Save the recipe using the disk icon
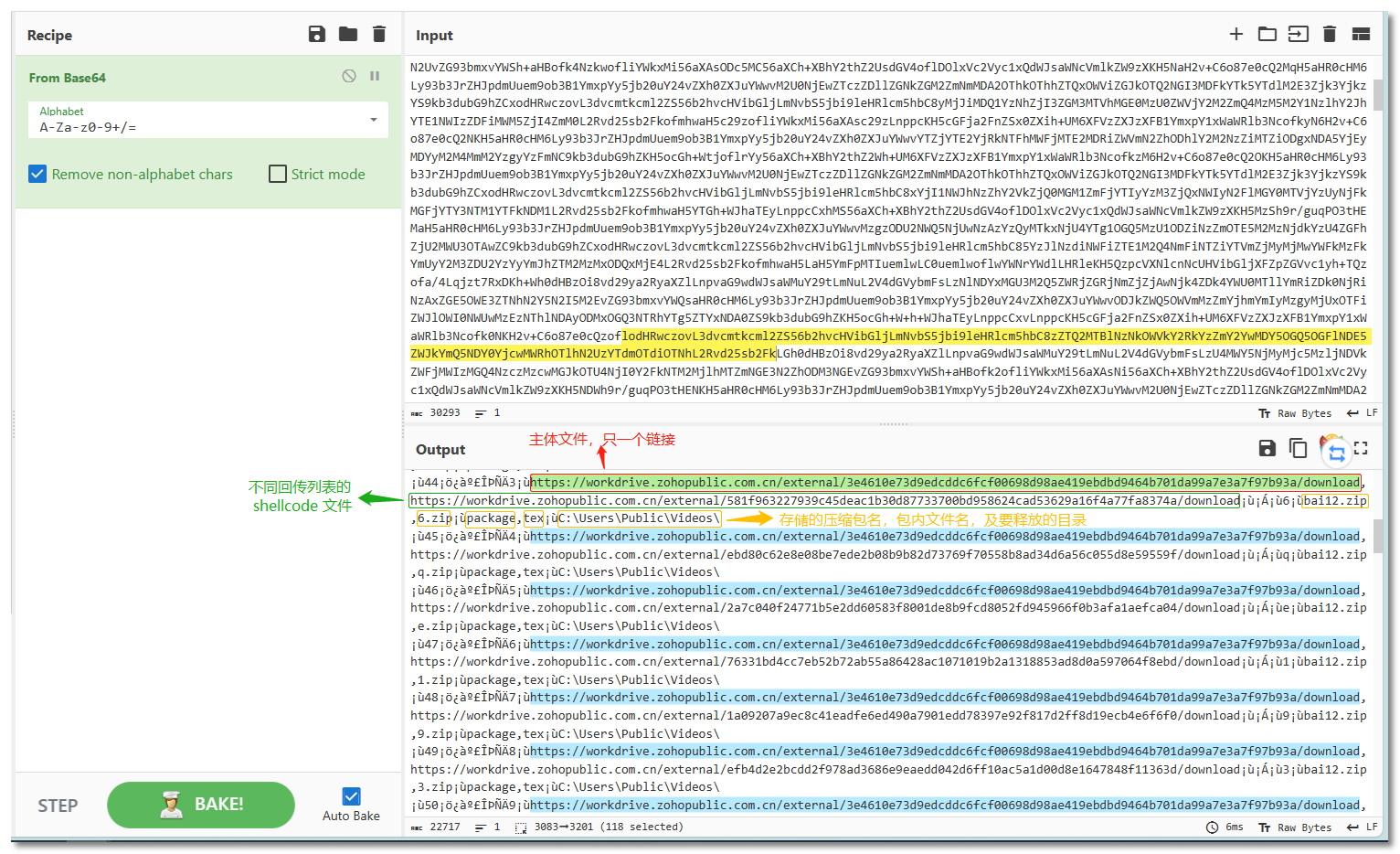This screenshot has width=1400, height=854. [317, 35]
